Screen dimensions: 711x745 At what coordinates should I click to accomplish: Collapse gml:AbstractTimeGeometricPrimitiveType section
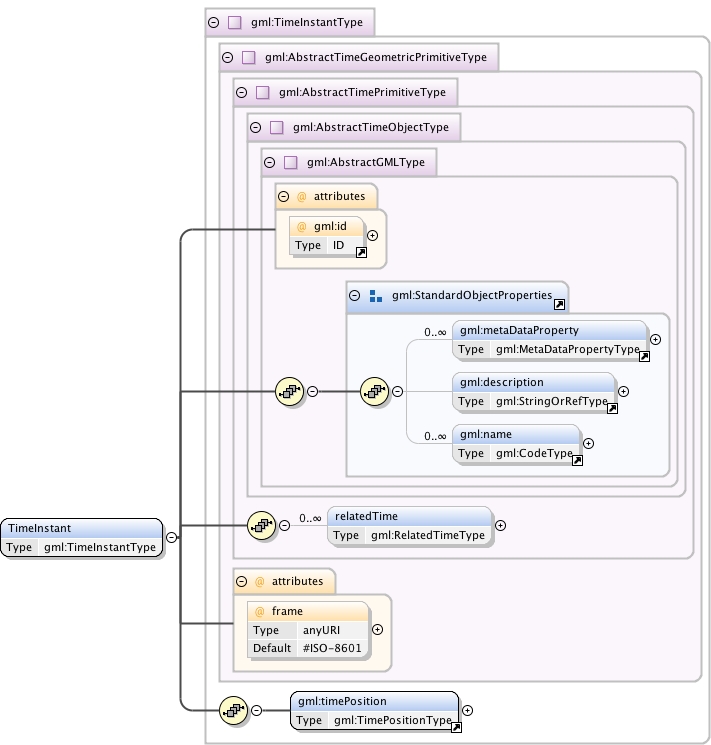pos(228,57)
